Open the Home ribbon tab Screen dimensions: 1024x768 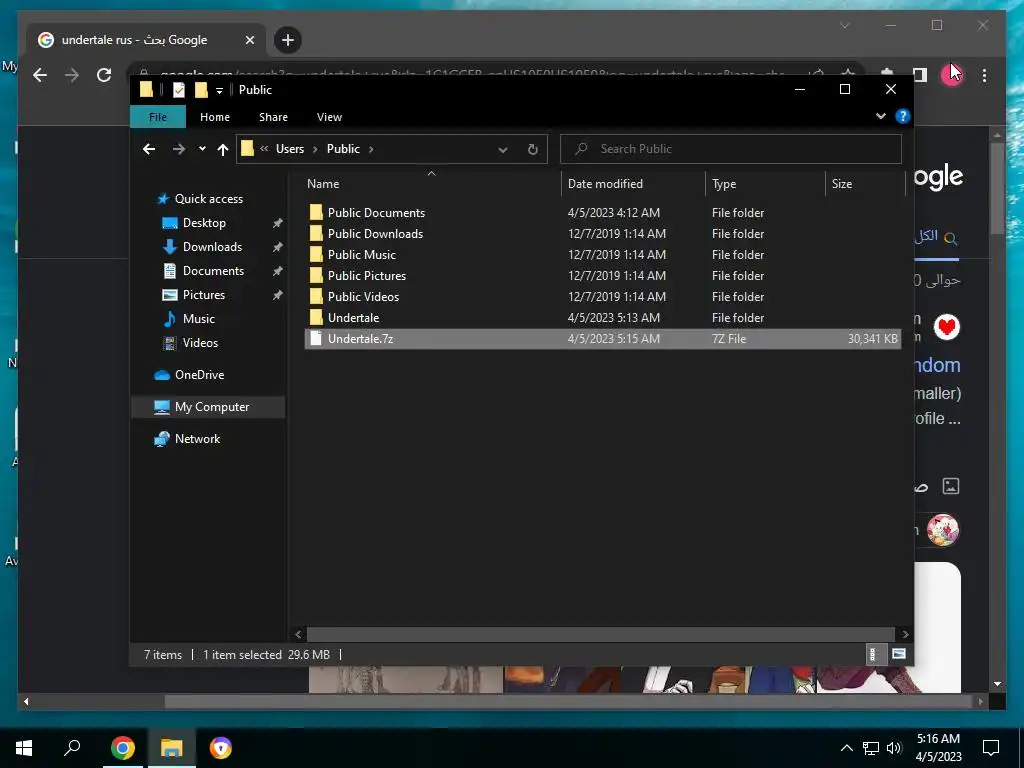click(x=215, y=117)
